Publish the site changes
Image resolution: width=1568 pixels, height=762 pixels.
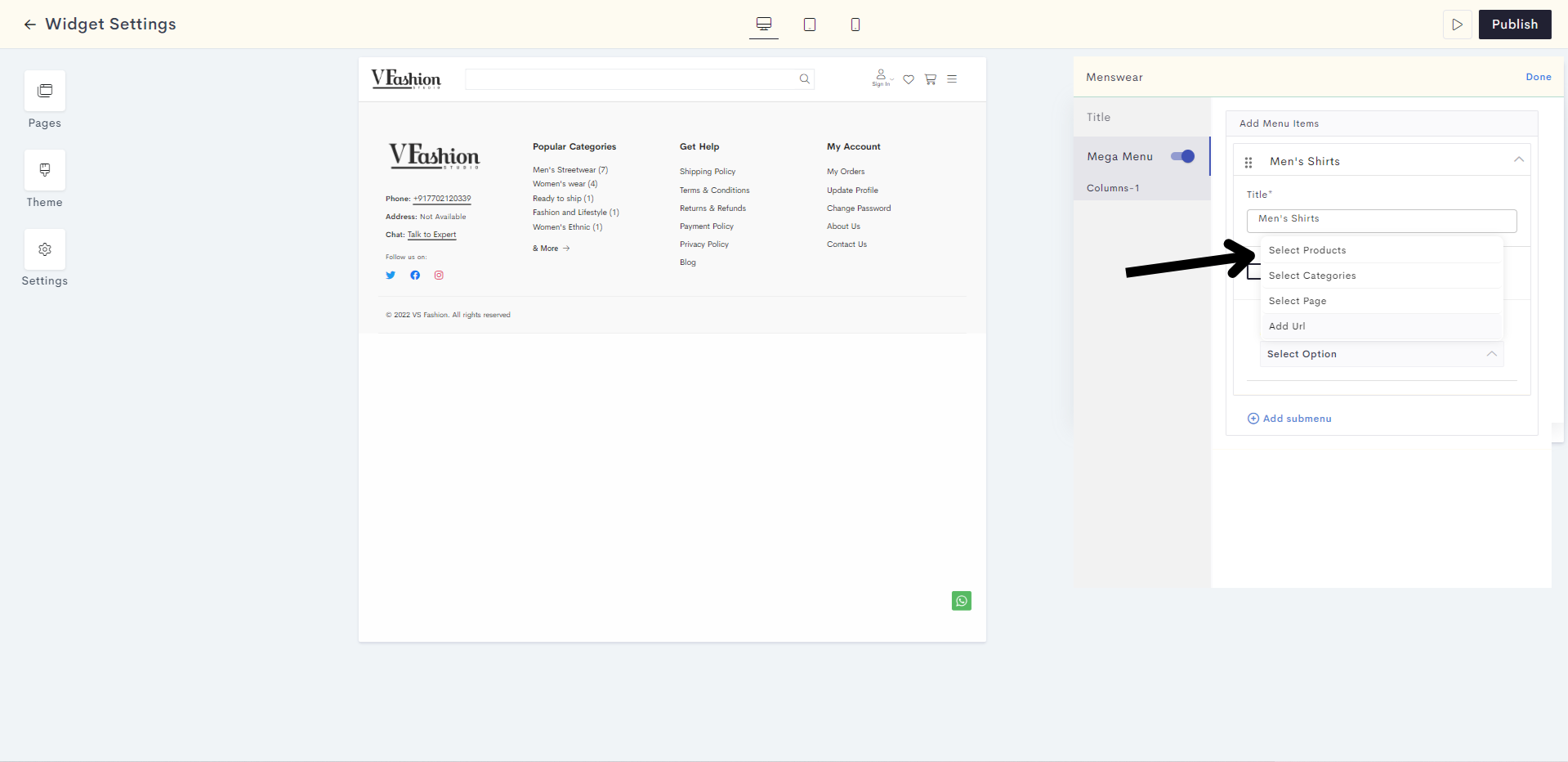point(1515,25)
